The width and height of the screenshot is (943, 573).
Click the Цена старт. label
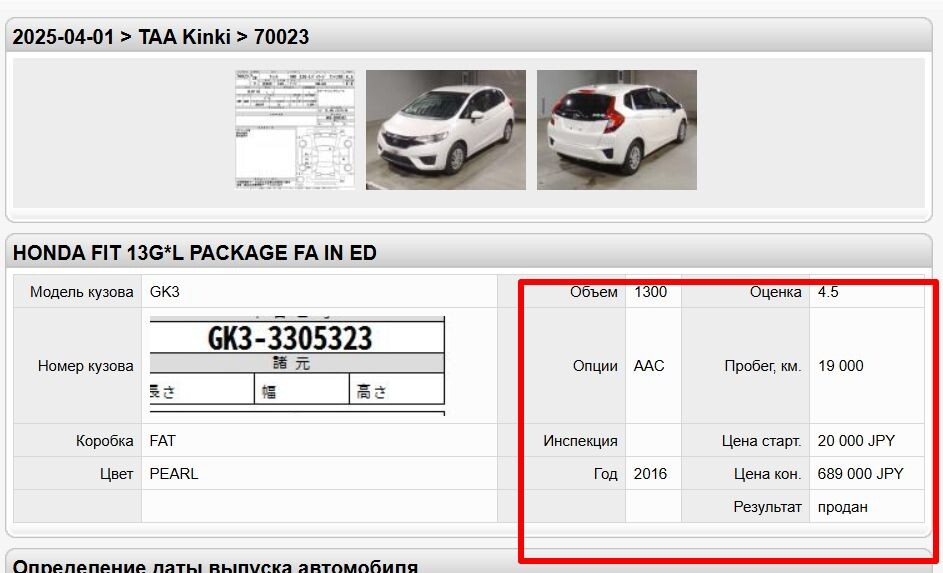coord(762,441)
